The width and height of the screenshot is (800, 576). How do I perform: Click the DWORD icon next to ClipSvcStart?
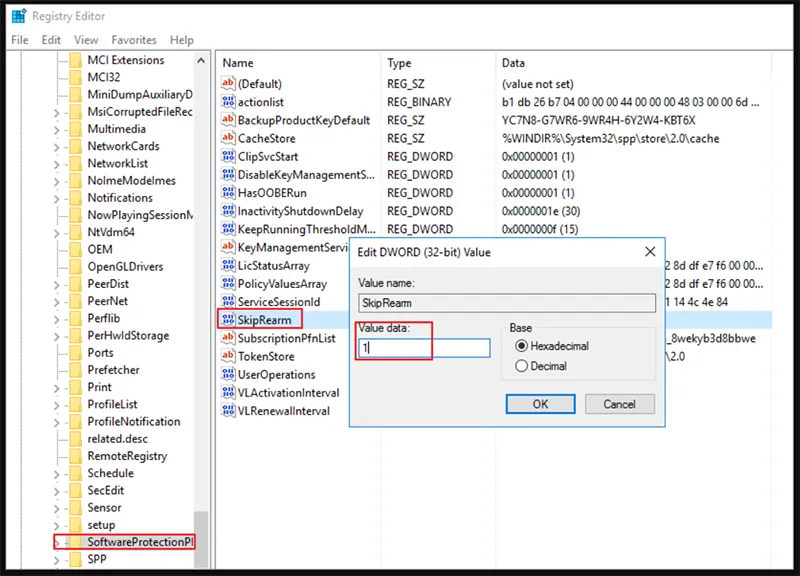[x=227, y=157]
